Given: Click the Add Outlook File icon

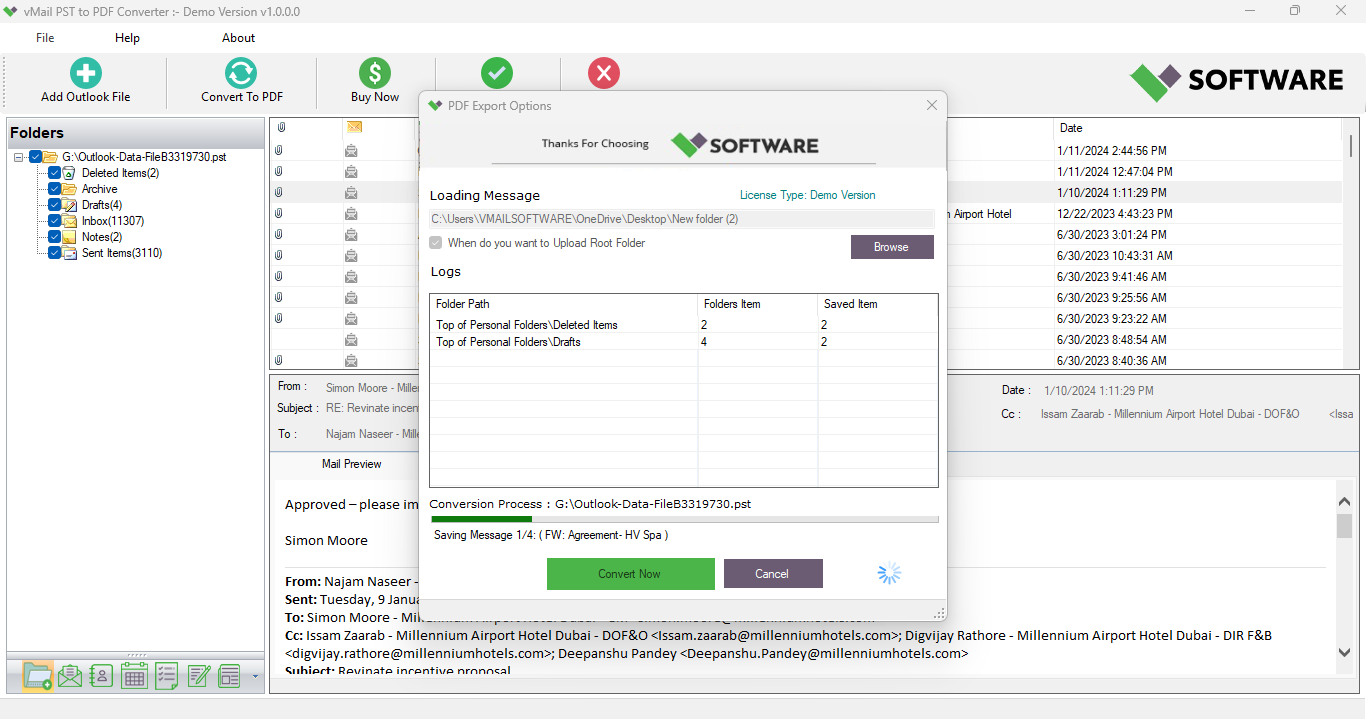Looking at the screenshot, I should click(85, 72).
